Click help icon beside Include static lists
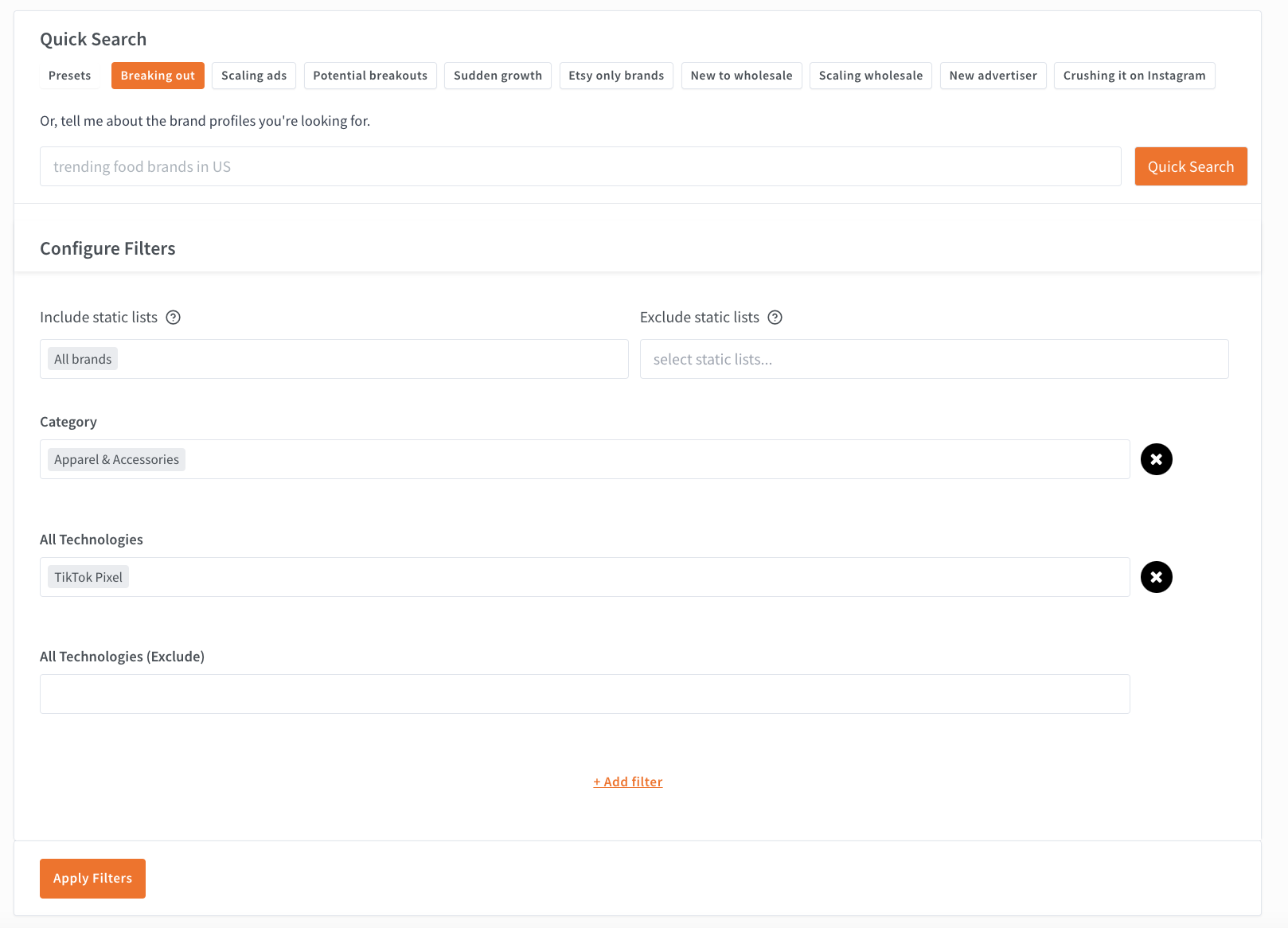The image size is (1288, 928). pyautogui.click(x=173, y=318)
